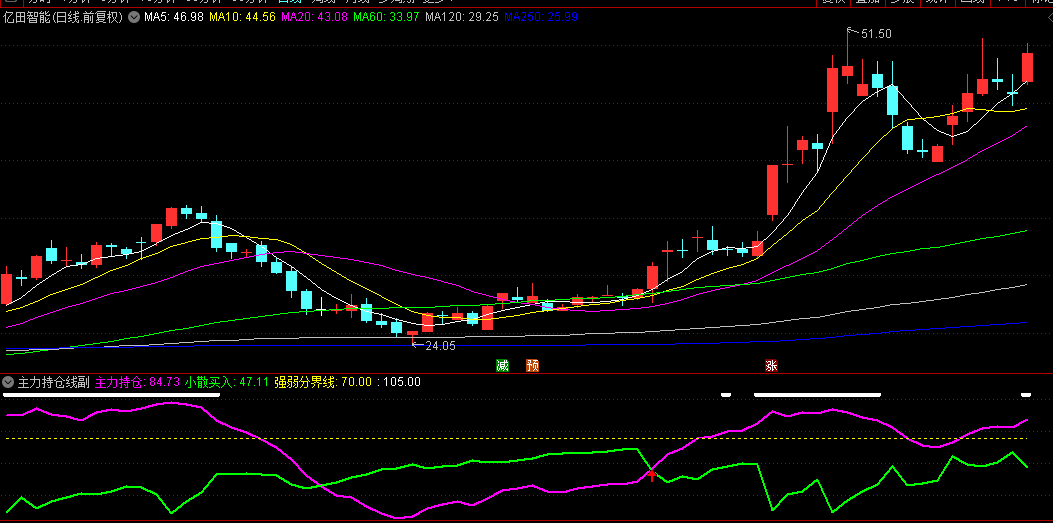The width and height of the screenshot is (1053, 523).
Task: Click the MA5: 46.98 label
Action: click(173, 17)
